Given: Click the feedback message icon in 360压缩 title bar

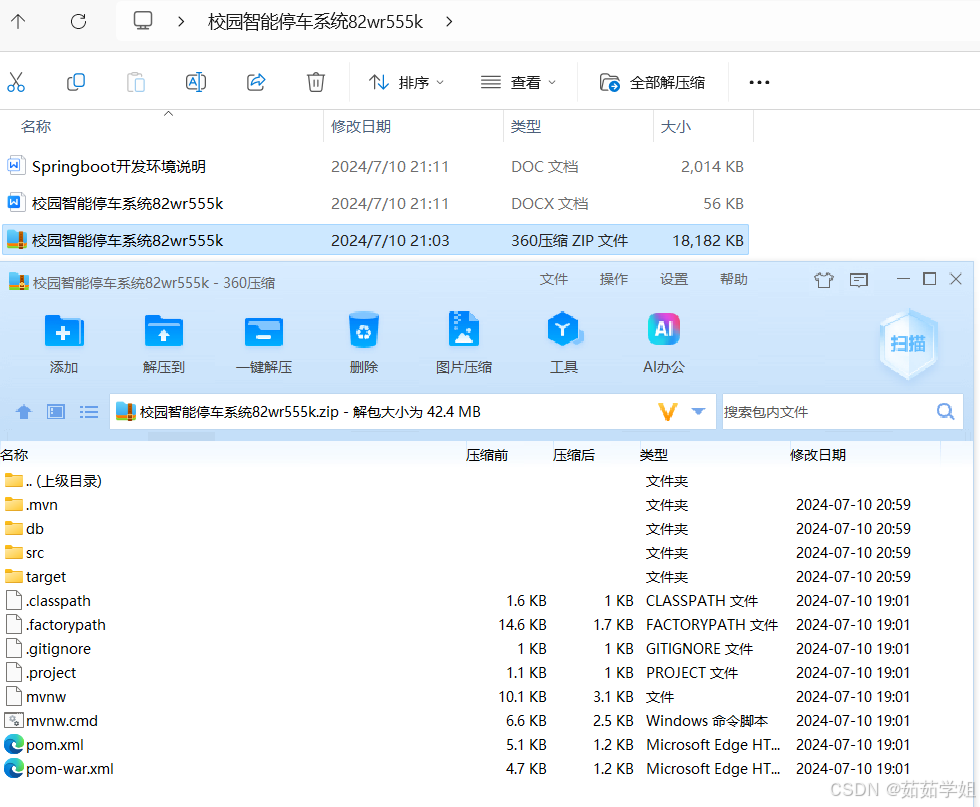Looking at the screenshot, I should [859, 279].
